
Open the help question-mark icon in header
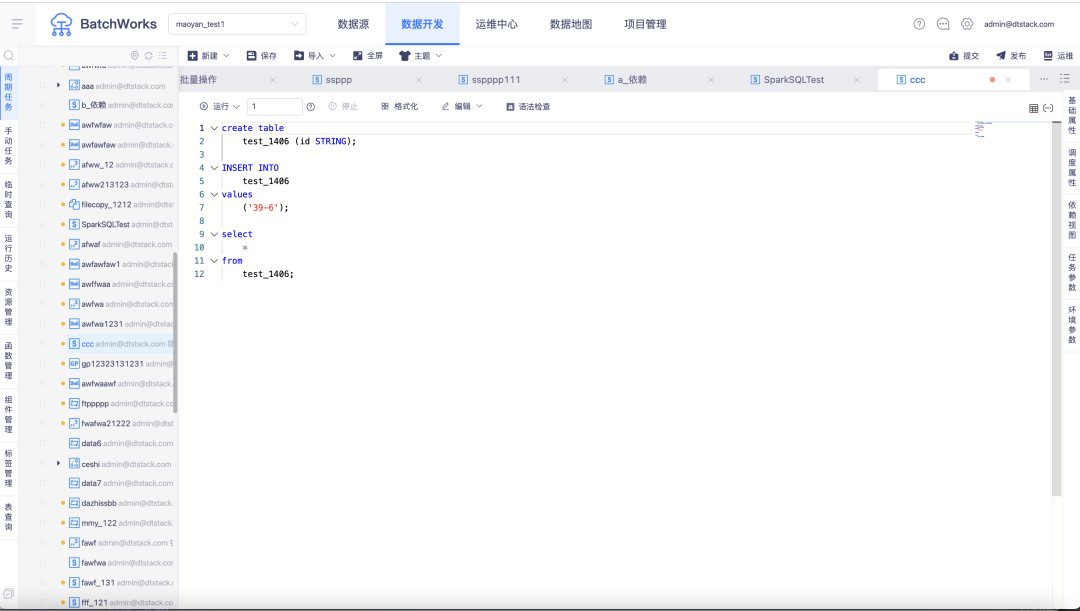pos(919,24)
